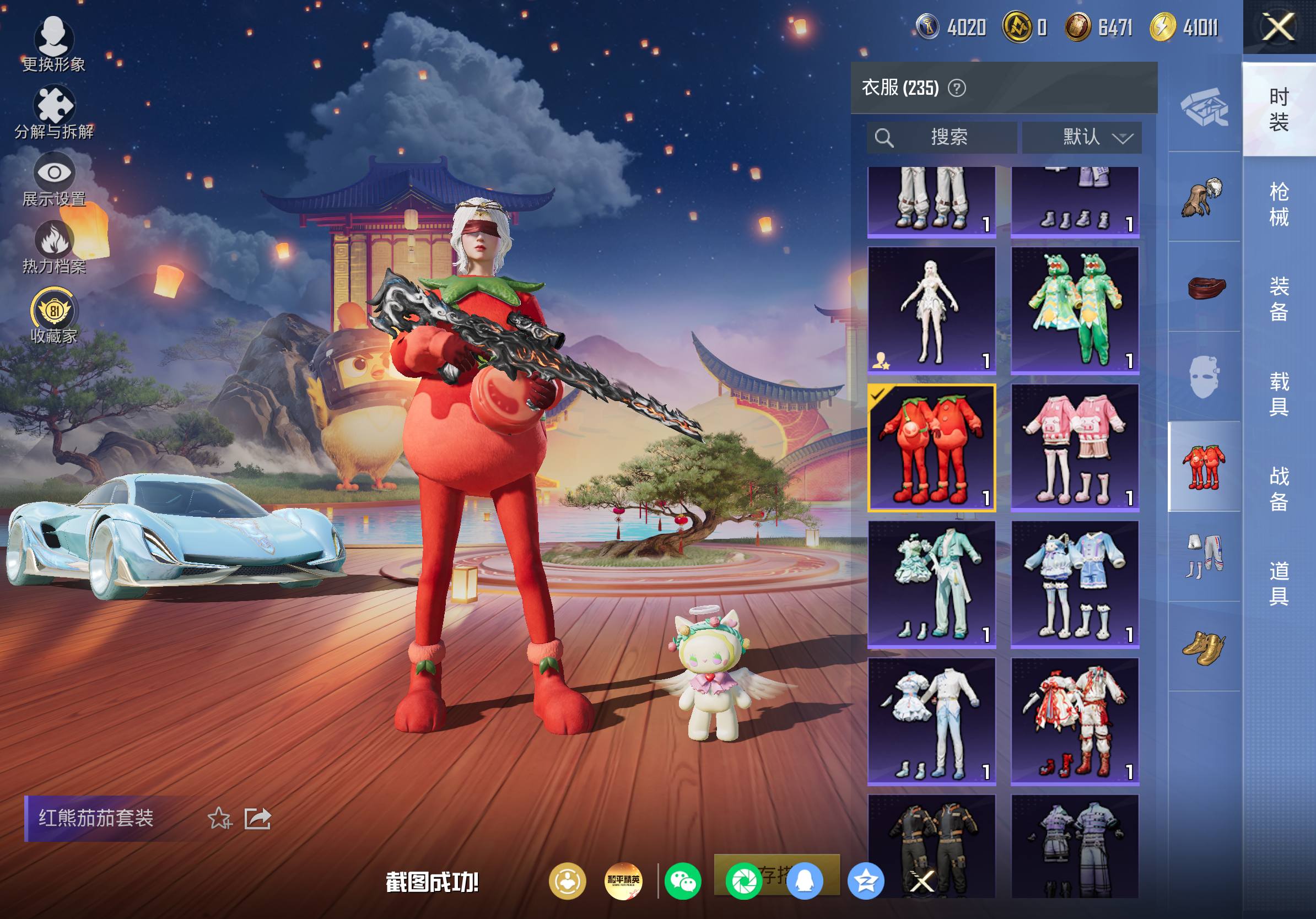The width and height of the screenshot is (1316, 919).
Task: Select the pants category icon
Action: [1204, 556]
